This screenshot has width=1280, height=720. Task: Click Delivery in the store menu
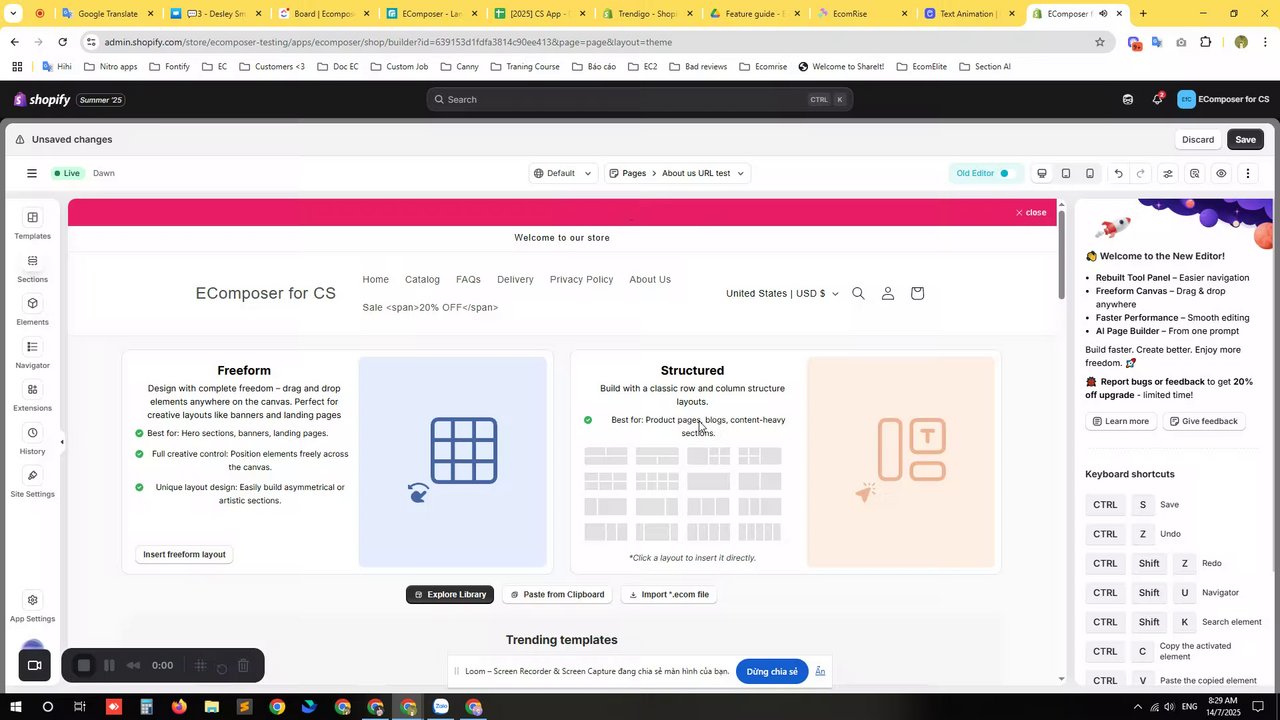[515, 279]
